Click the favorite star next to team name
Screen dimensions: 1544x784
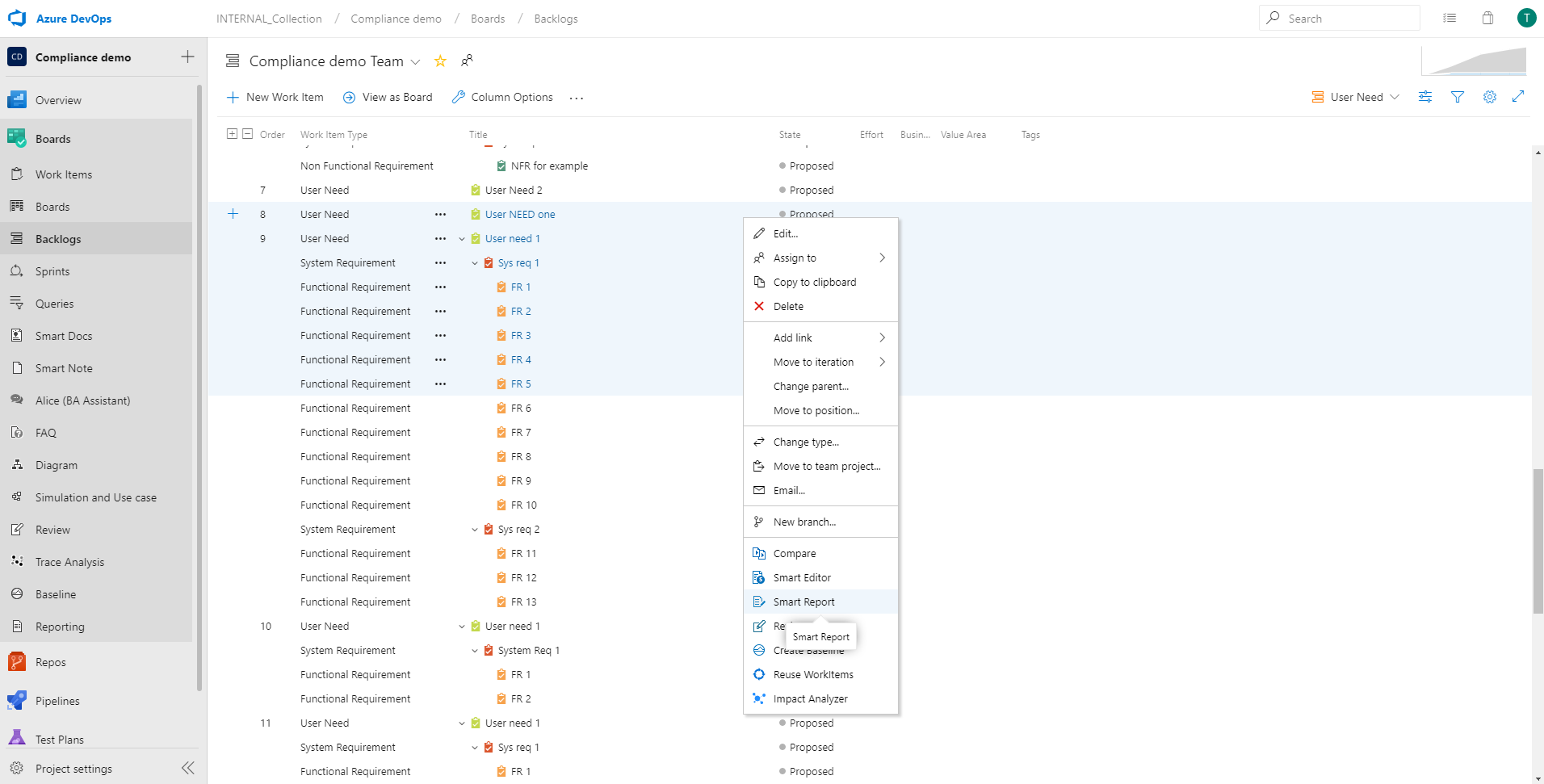tap(440, 61)
